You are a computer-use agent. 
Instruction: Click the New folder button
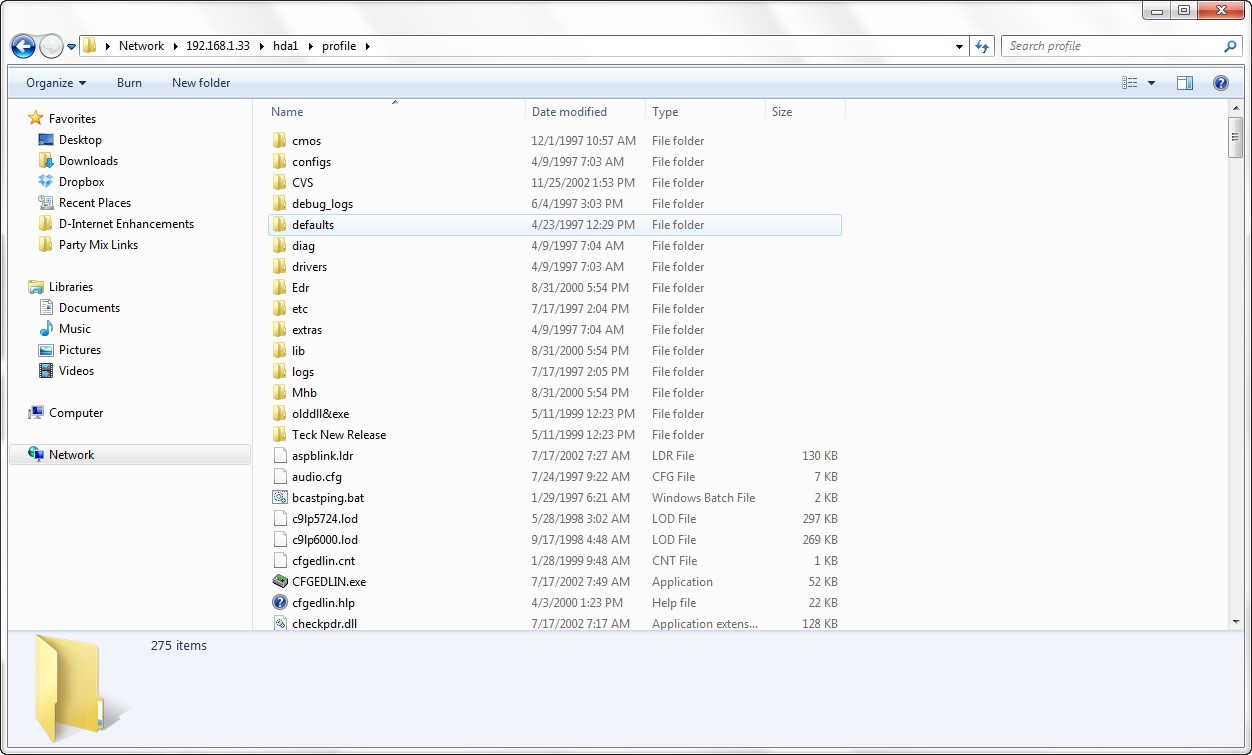201,83
